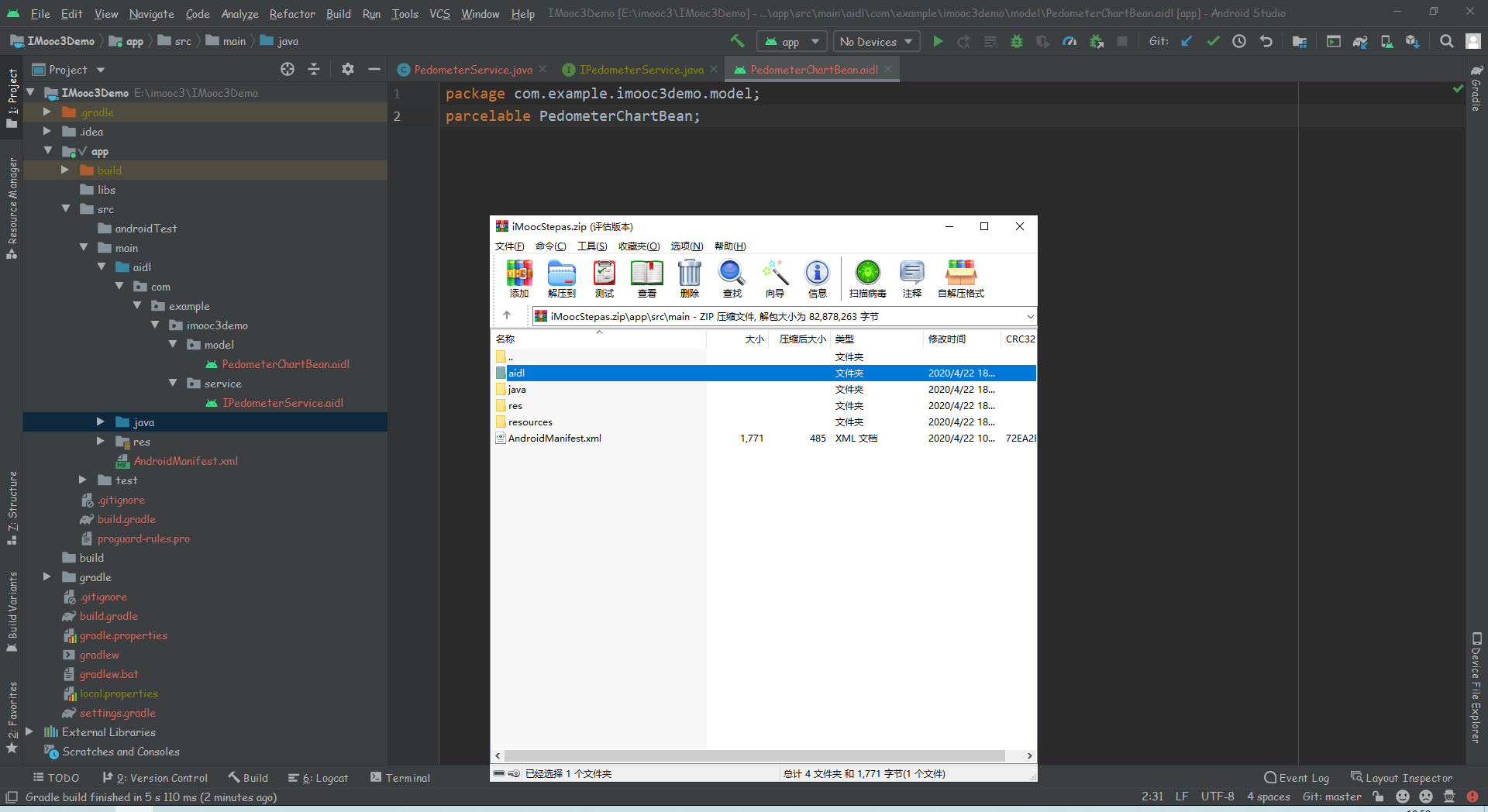The image size is (1488, 812).
Task: Open the Logcat tool window
Action: coord(318,777)
